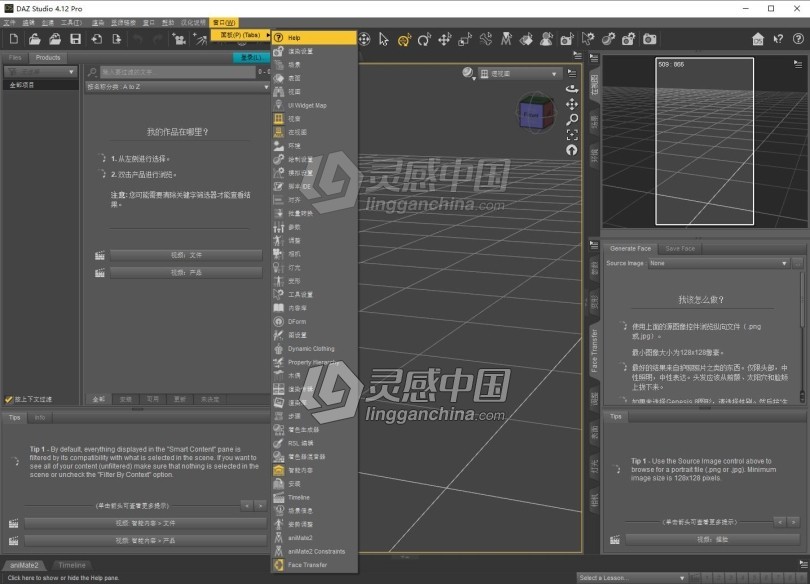Viewport: 810px width, 584px height.
Task: Choose Help in the panes submenu
Action: [x=314, y=38]
